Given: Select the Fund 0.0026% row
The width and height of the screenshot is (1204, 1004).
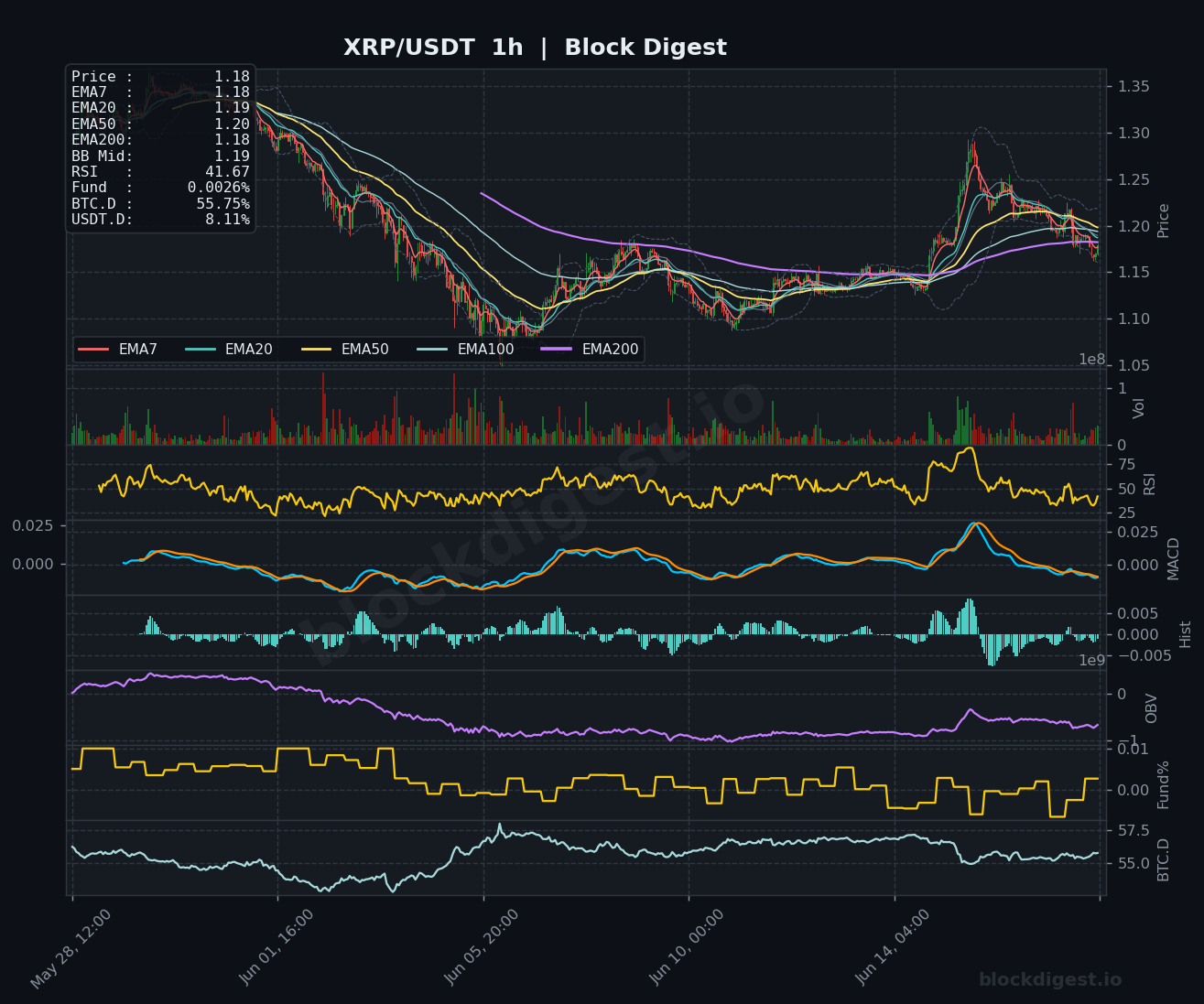Looking at the screenshot, I should click(x=160, y=188).
